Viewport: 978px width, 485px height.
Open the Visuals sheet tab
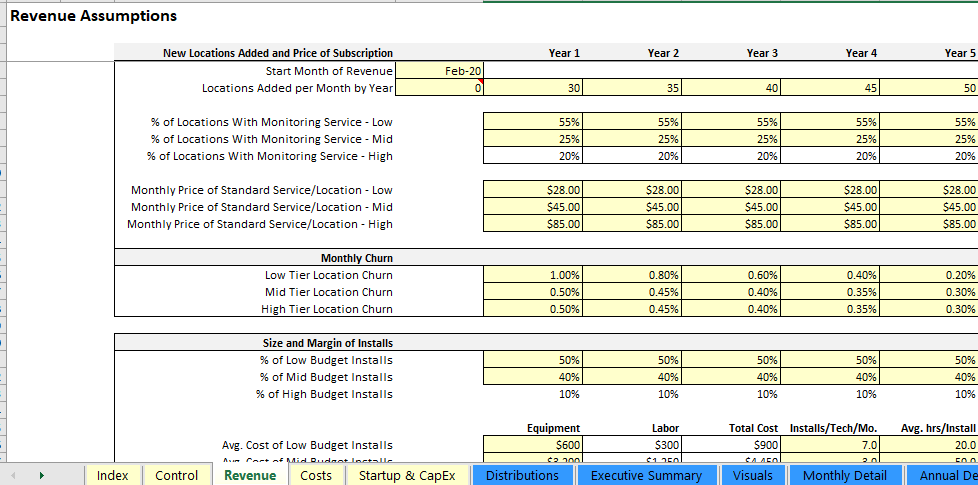tap(753, 475)
